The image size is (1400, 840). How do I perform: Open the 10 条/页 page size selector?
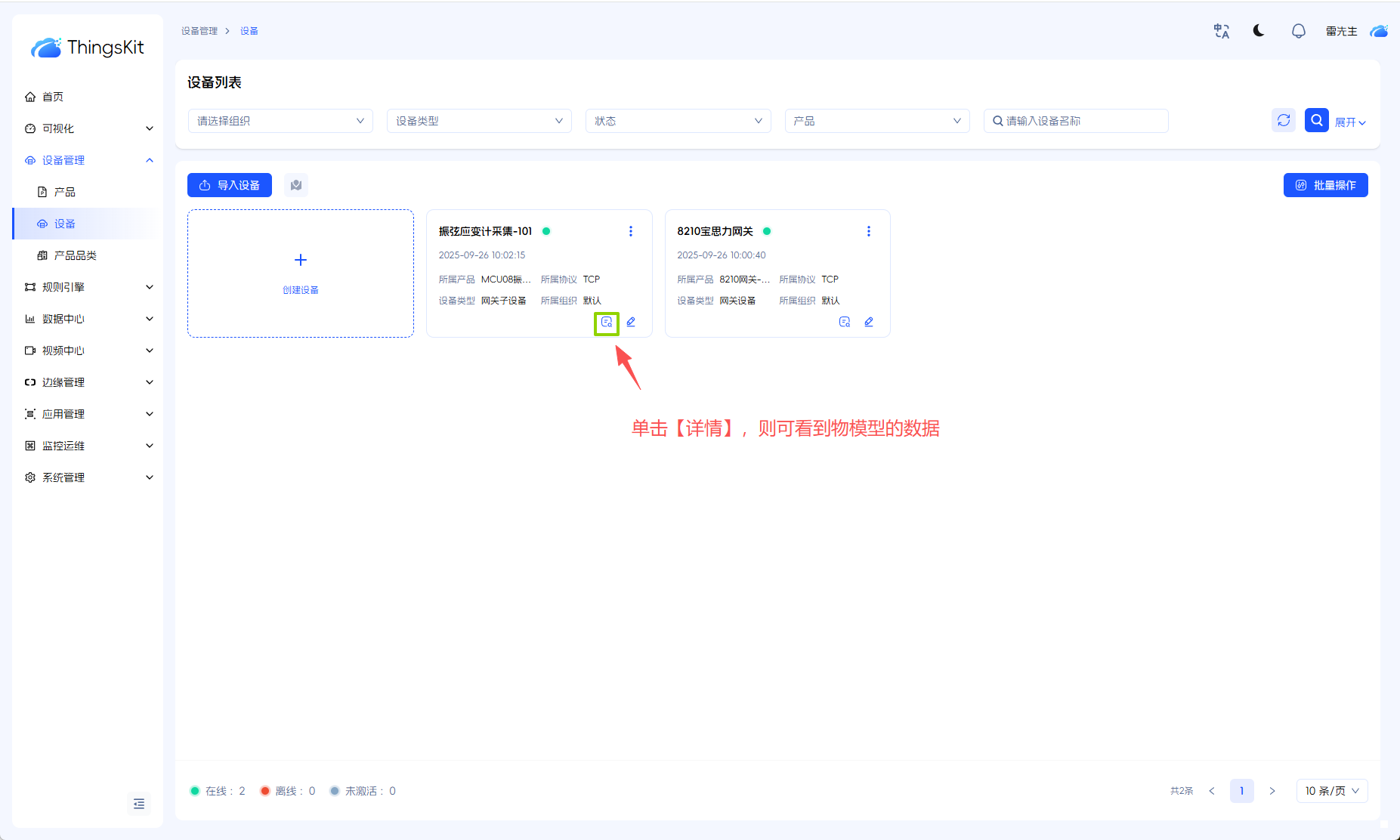pos(1331,791)
